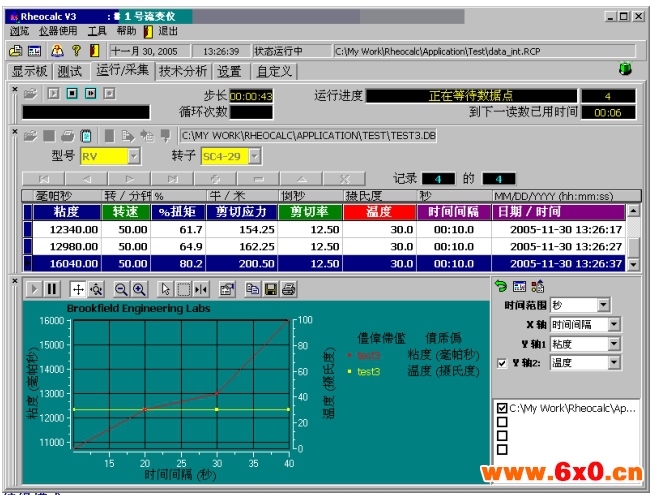Open the 仪器使用 menu
Screen dimensions: 655x495
(x=58, y=31)
